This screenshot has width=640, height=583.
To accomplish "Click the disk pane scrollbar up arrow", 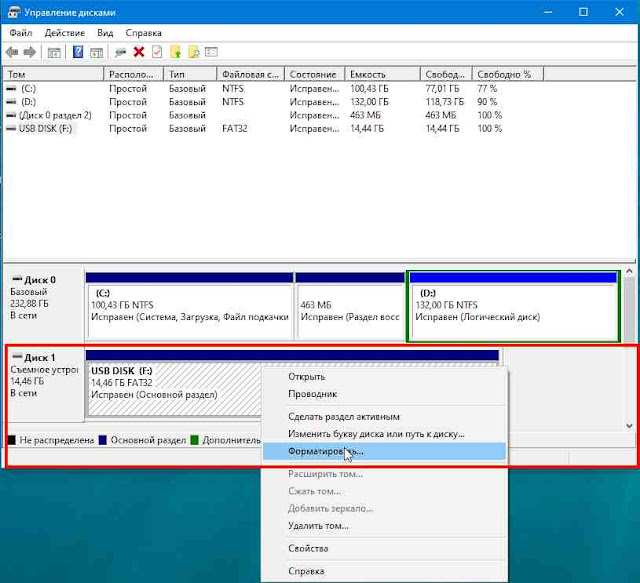I will pos(629,271).
